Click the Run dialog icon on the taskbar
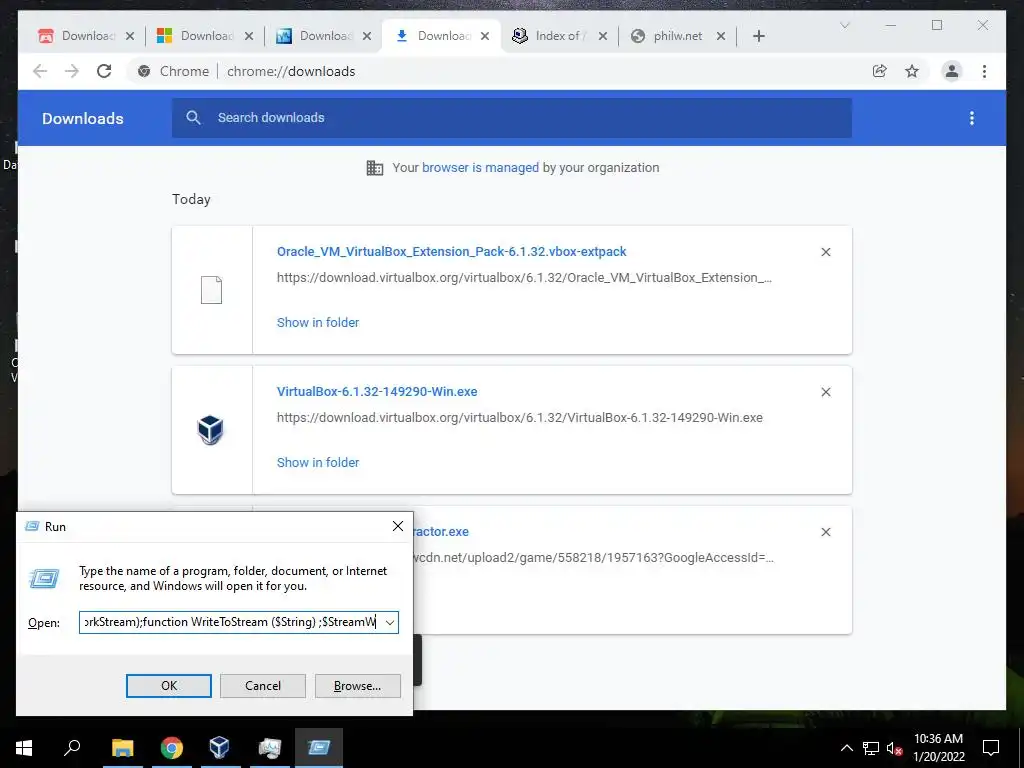1024x768 pixels. 319,748
